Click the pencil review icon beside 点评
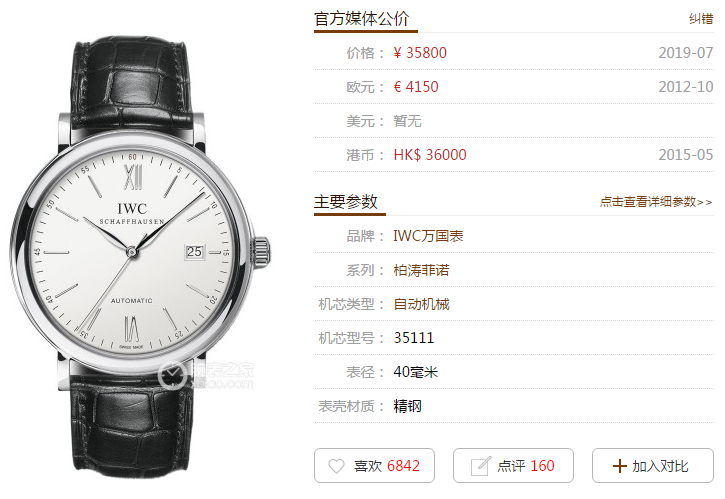The height and width of the screenshot is (499, 725). point(480,466)
